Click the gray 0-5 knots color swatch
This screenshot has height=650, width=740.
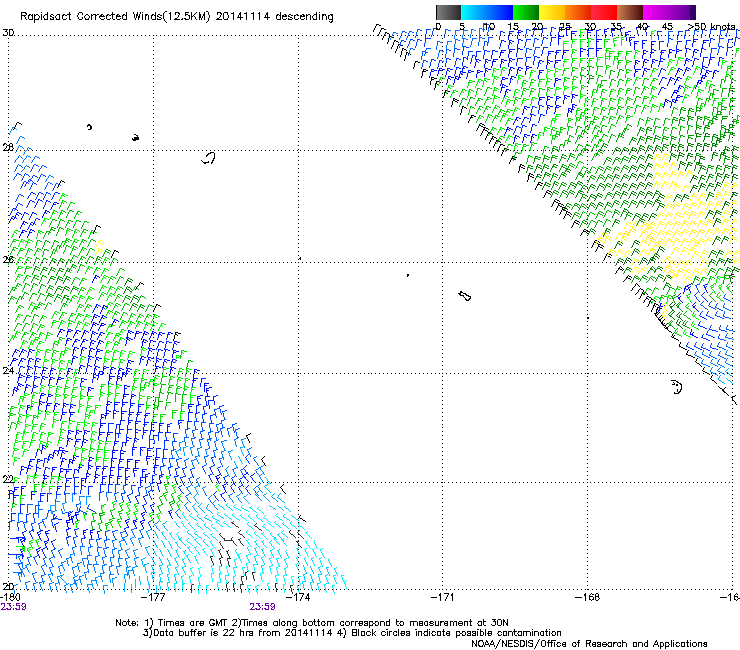click(448, 12)
